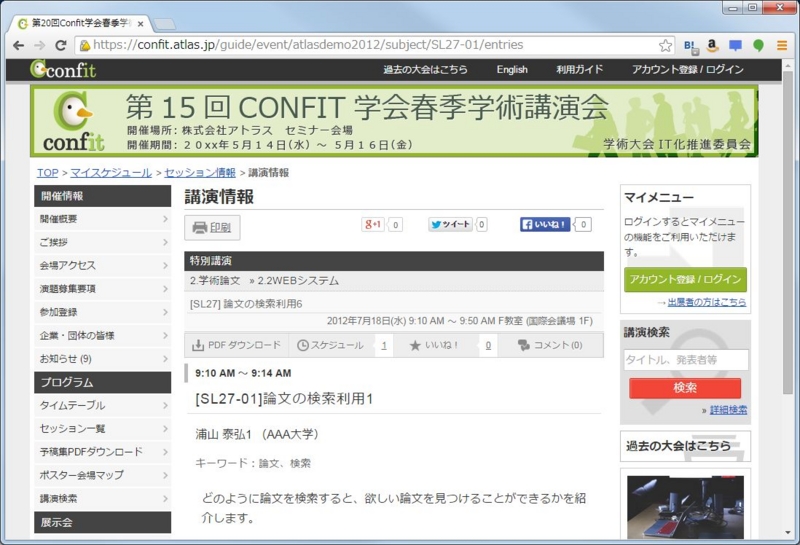
Task: Select the 第20回Confit学会 browser tab
Action: [x=80, y=23]
